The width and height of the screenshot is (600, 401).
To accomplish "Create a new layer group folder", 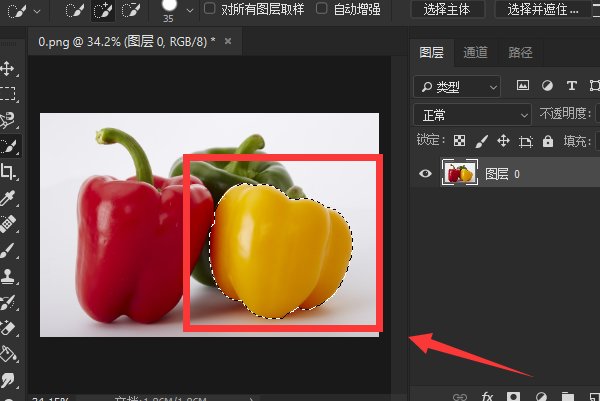I will click(567, 396).
